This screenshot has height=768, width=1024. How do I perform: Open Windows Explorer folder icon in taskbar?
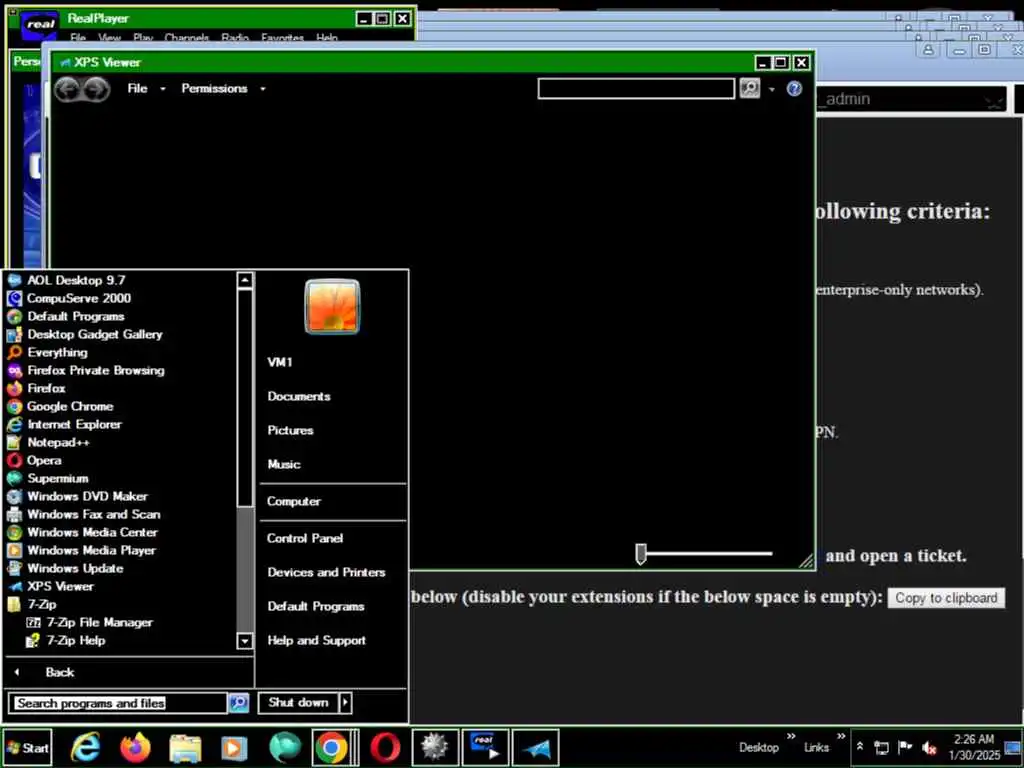click(x=185, y=748)
